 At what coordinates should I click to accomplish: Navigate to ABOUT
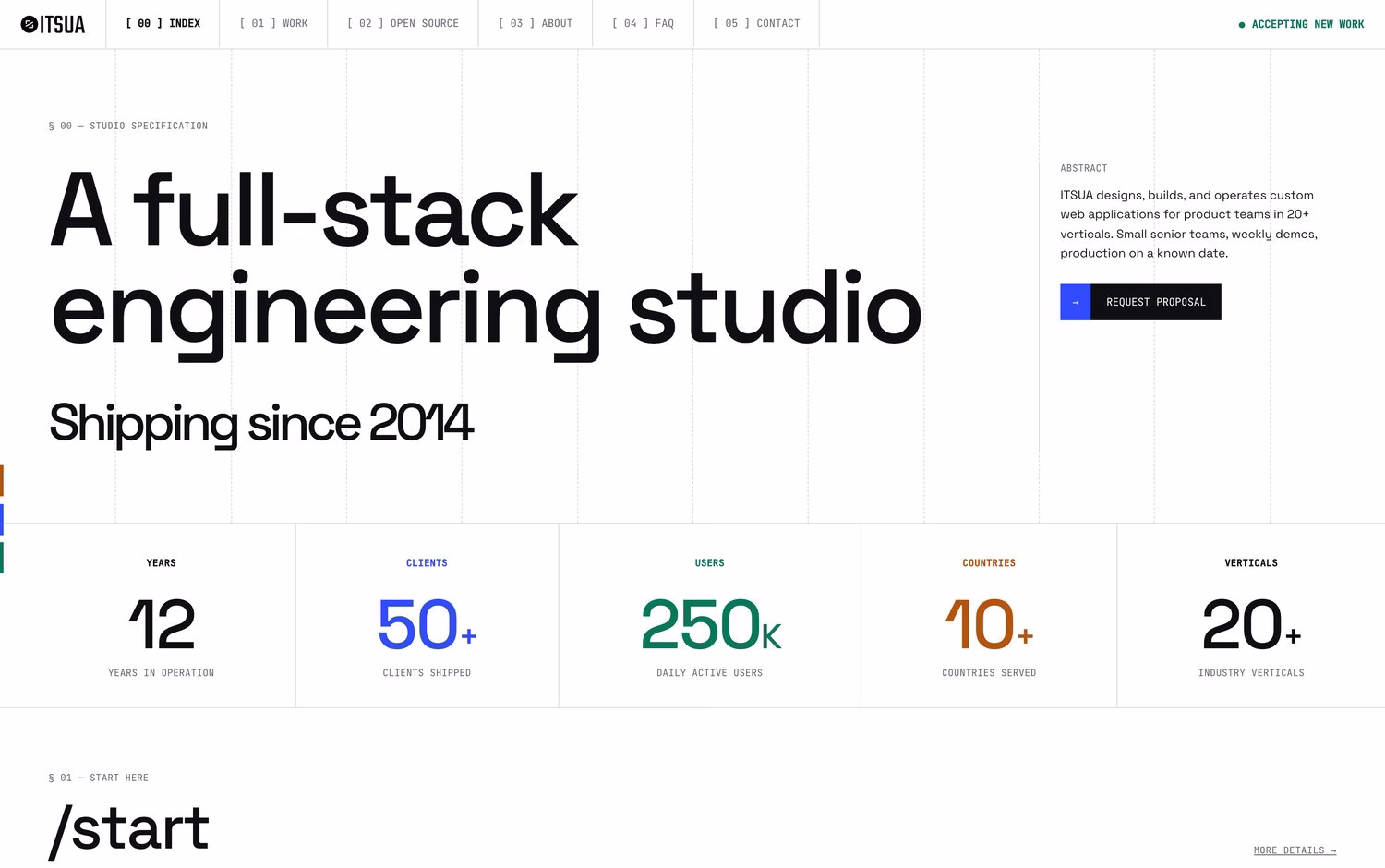[536, 24]
